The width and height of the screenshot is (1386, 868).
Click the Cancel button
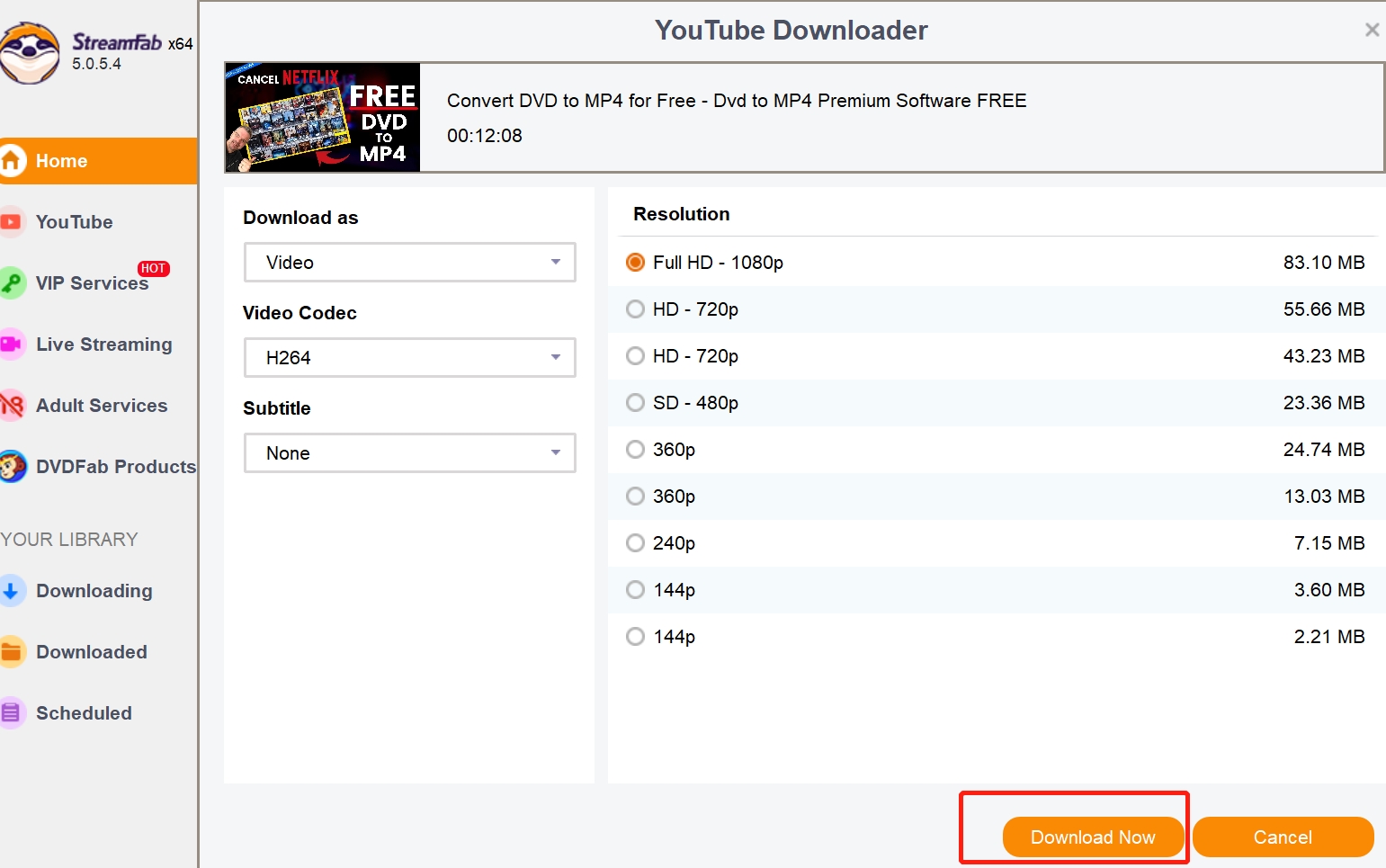[1283, 837]
